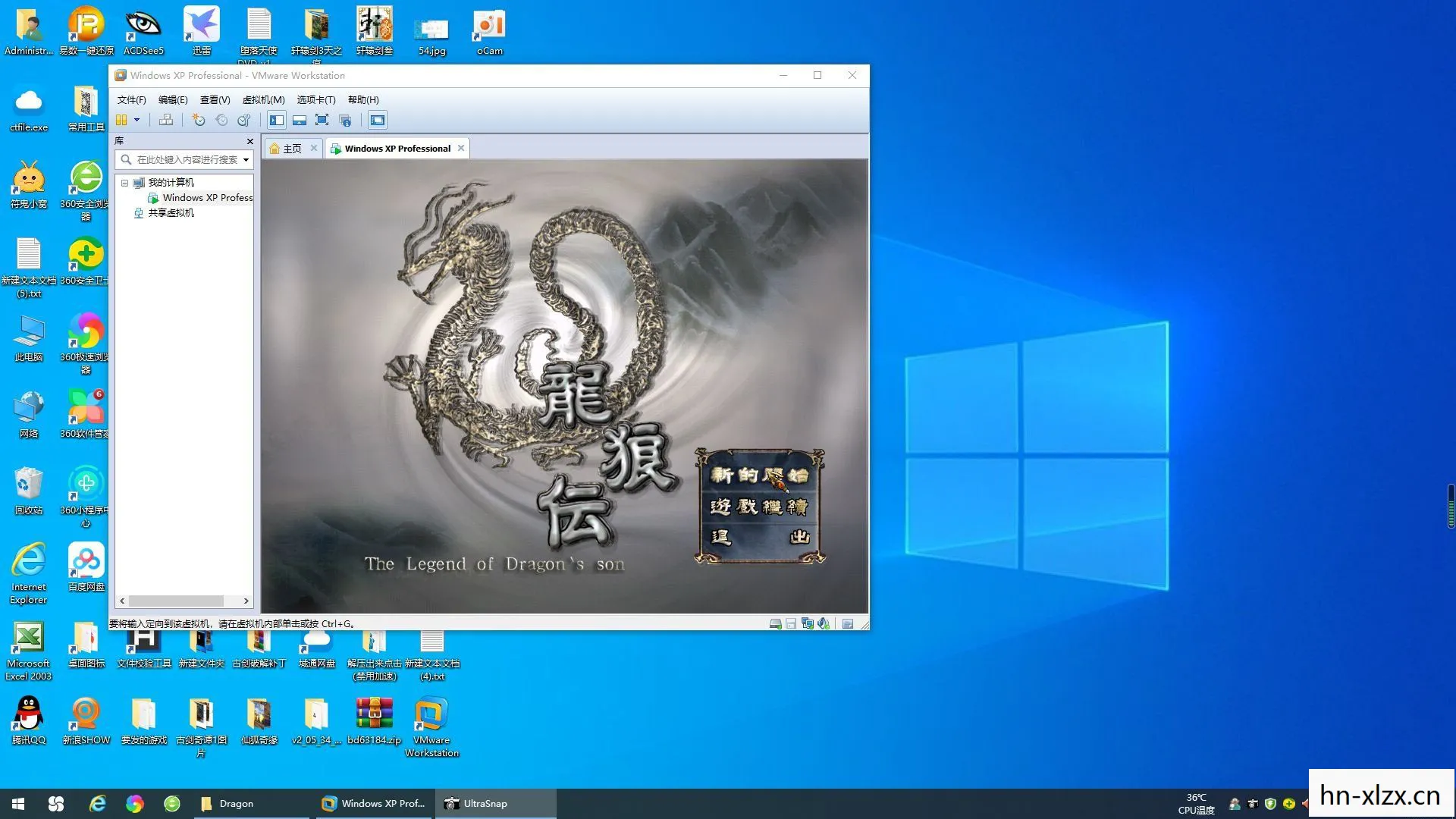Collapse the 我的计算机 tree node

[124, 183]
